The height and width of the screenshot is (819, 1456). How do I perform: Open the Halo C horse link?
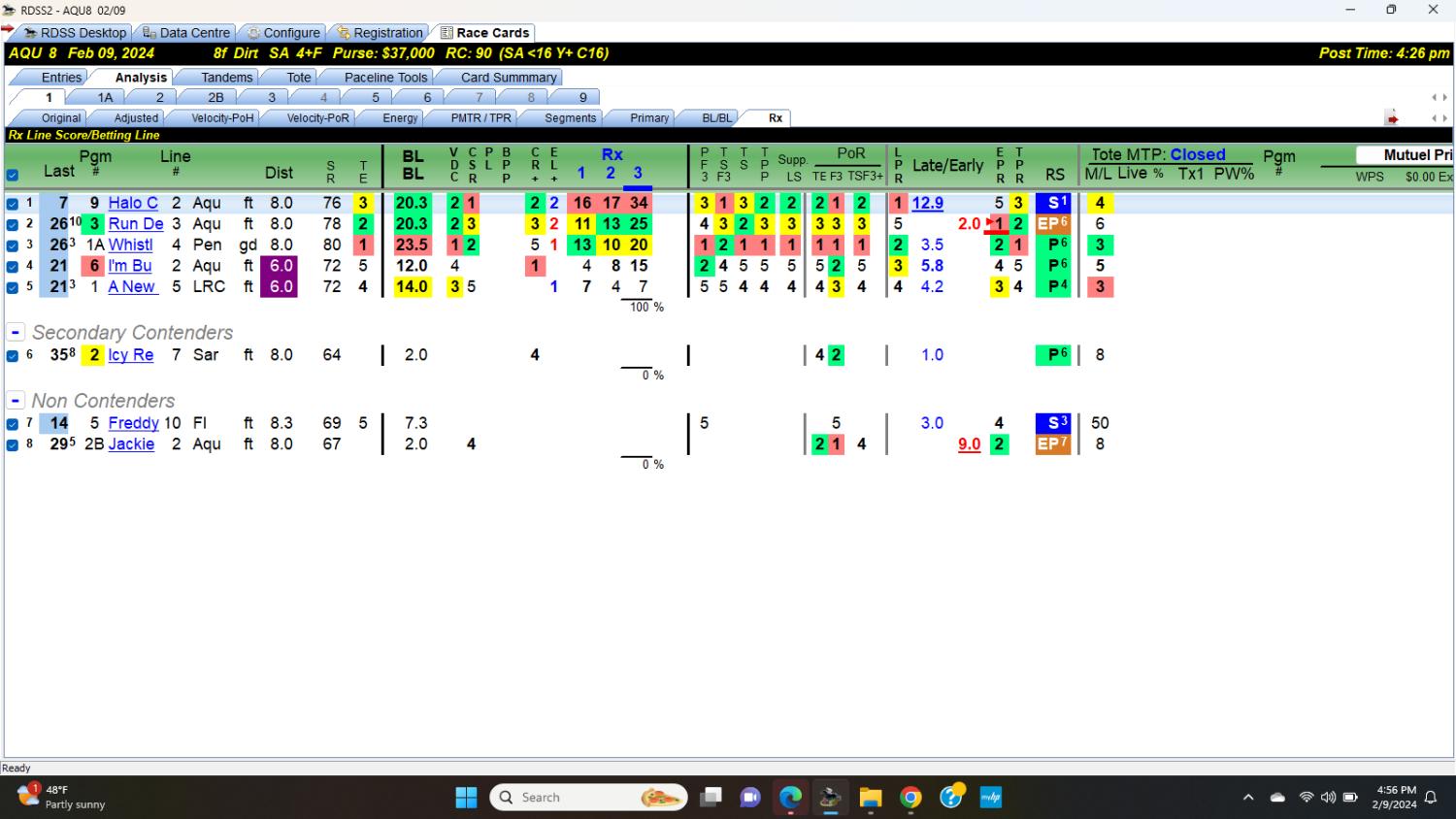pyautogui.click(x=133, y=203)
